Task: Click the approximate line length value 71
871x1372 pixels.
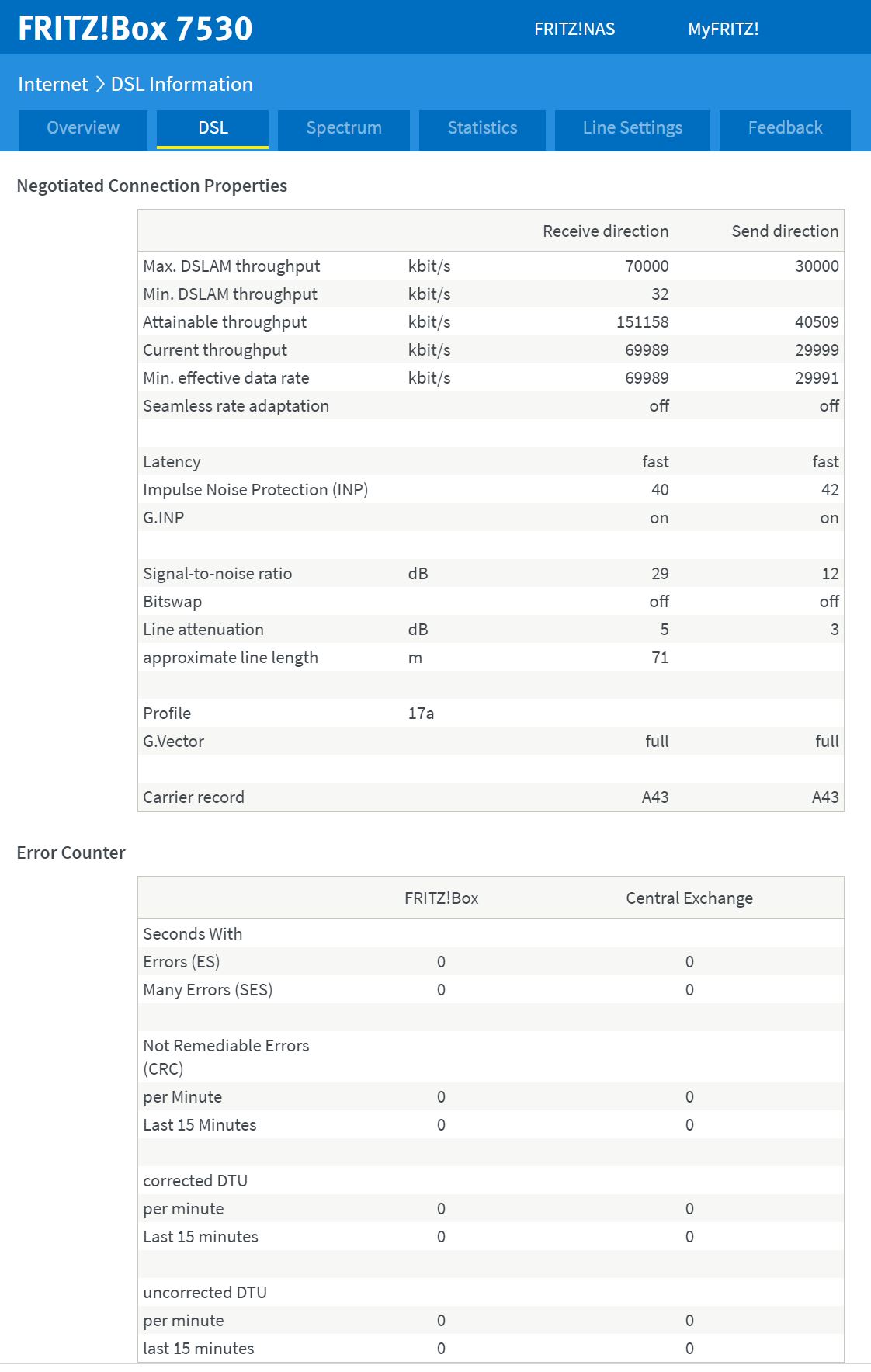Action: pyautogui.click(x=660, y=658)
